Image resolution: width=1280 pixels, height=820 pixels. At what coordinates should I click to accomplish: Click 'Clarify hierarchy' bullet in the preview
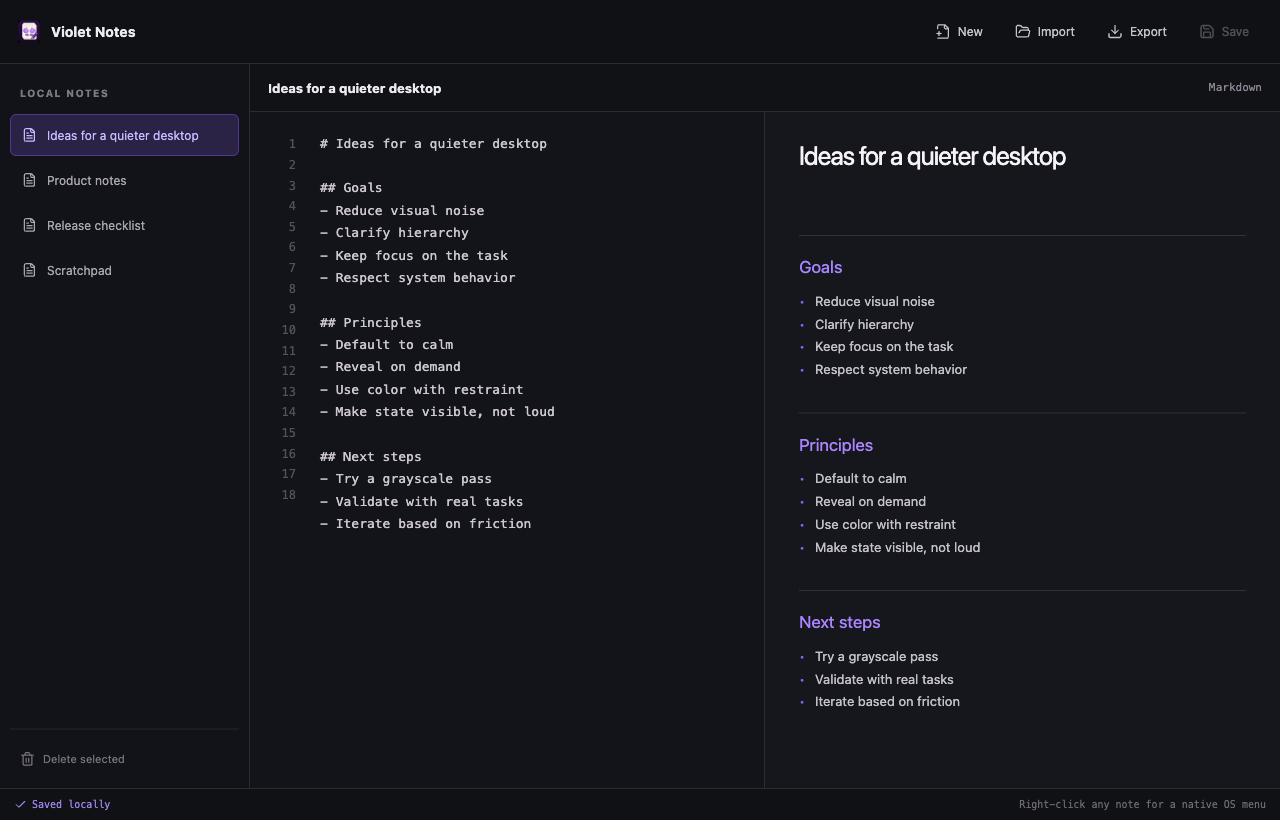pos(864,324)
